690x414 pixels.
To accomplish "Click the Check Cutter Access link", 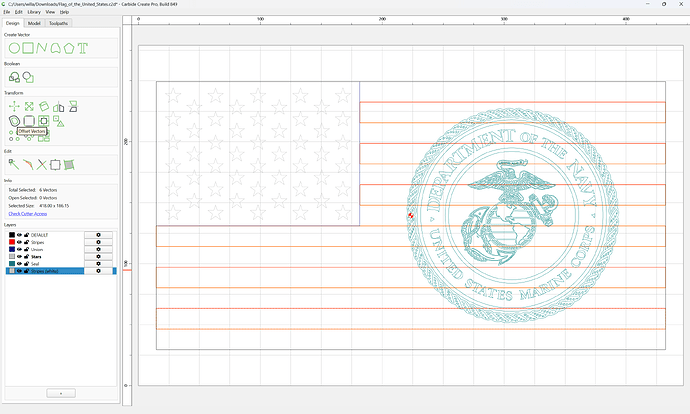I will point(28,214).
